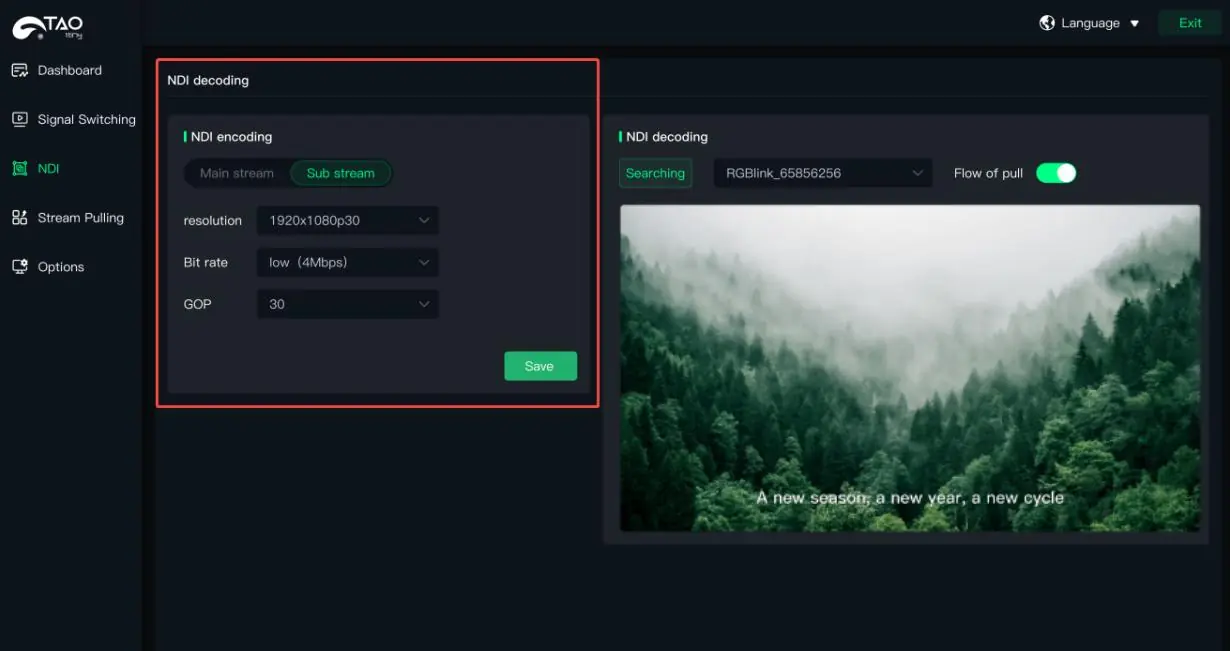Click the Options monitor icon
Image resolution: width=1230 pixels, height=651 pixels.
click(x=20, y=266)
